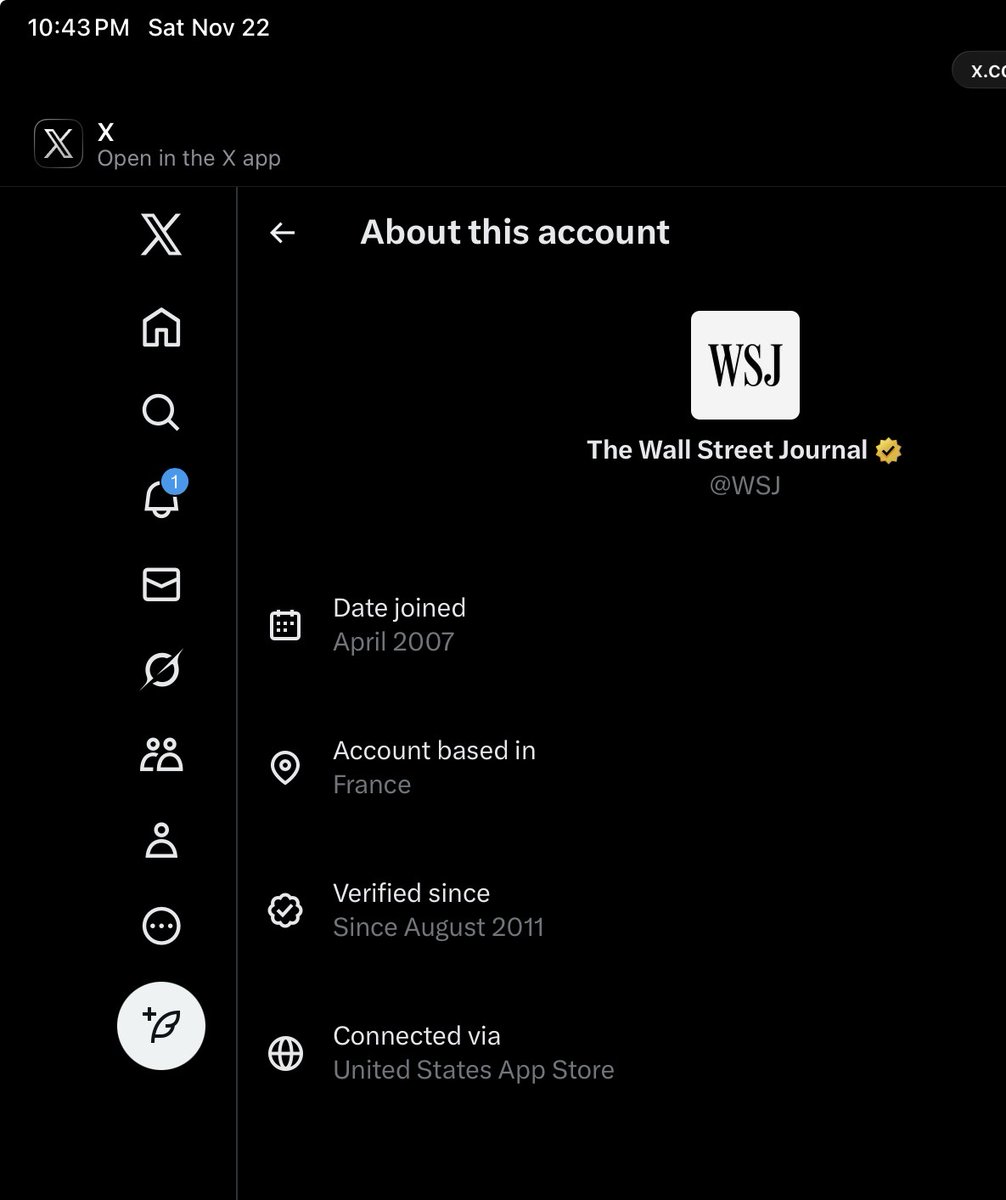Click the calendar icon beside Date joined
The image size is (1006, 1200).
[x=285, y=625]
